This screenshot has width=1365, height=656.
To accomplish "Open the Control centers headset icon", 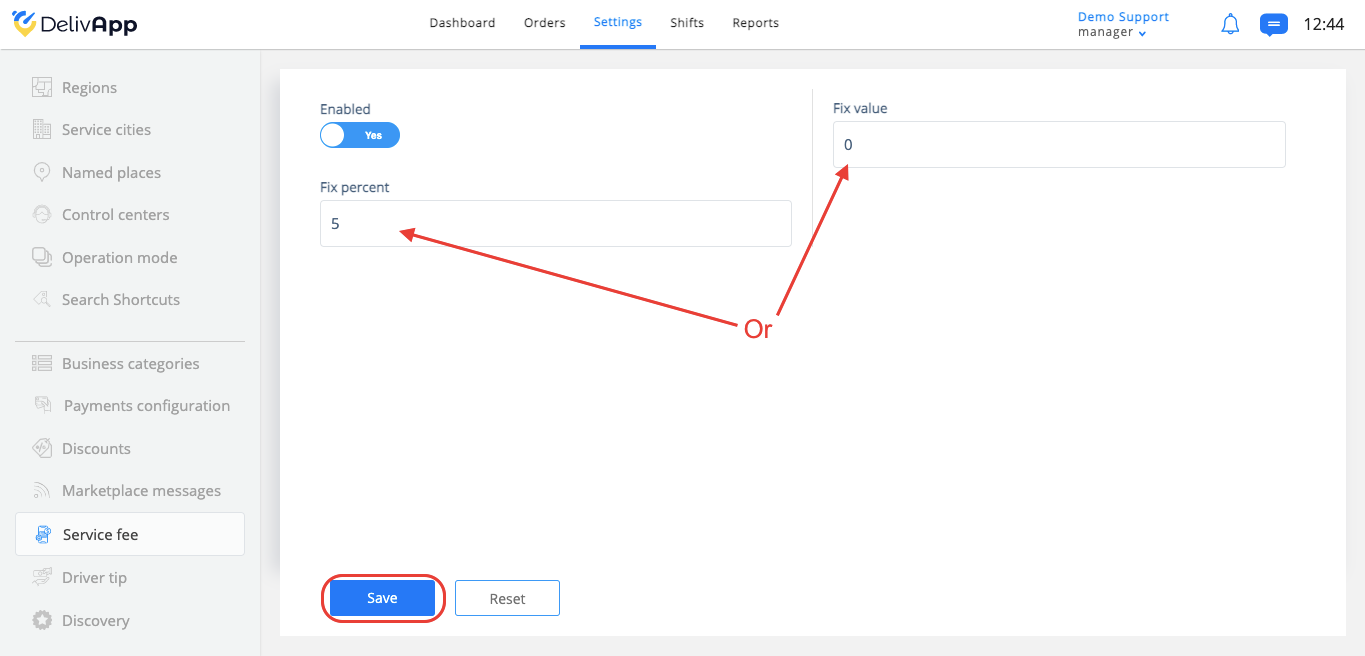I will point(42,214).
